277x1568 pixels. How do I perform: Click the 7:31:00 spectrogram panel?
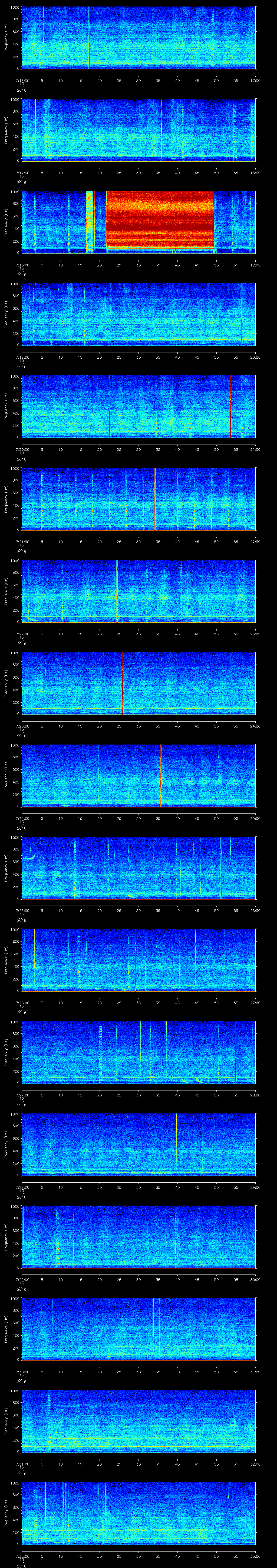point(138,1421)
